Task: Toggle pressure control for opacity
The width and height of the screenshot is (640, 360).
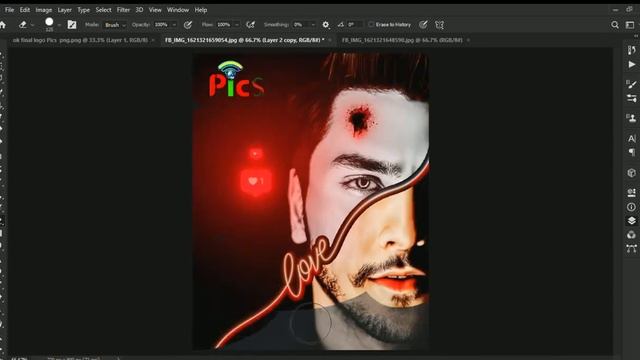Action: pos(188,25)
